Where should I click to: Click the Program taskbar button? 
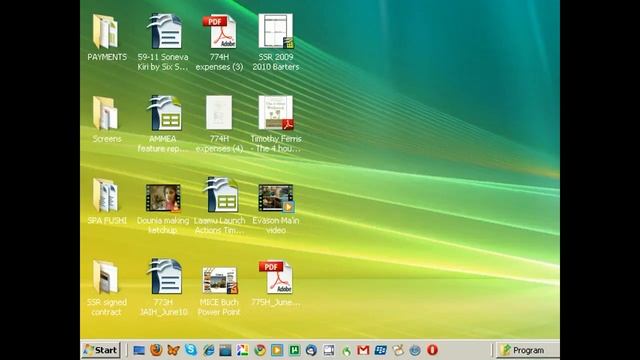[527, 350]
